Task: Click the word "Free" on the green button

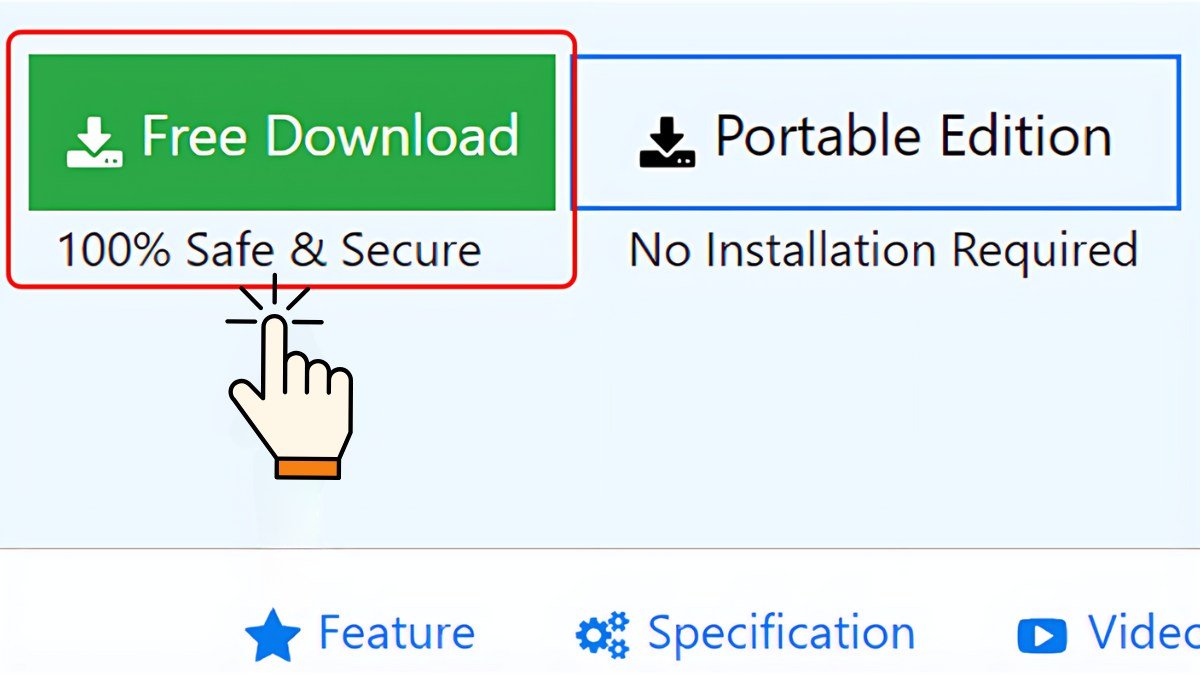Action: [195, 135]
